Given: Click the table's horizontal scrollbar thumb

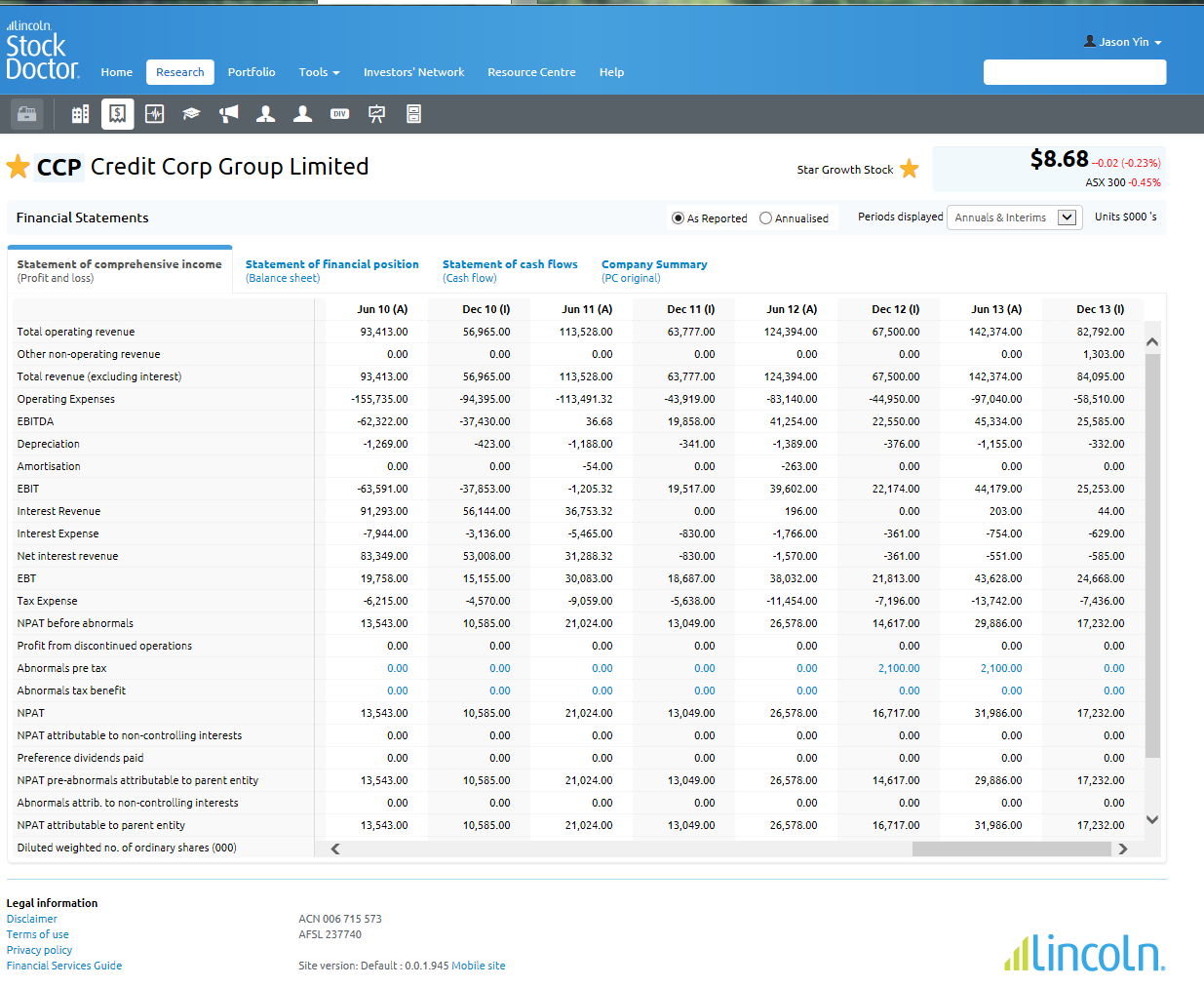Looking at the screenshot, I should [1010, 849].
